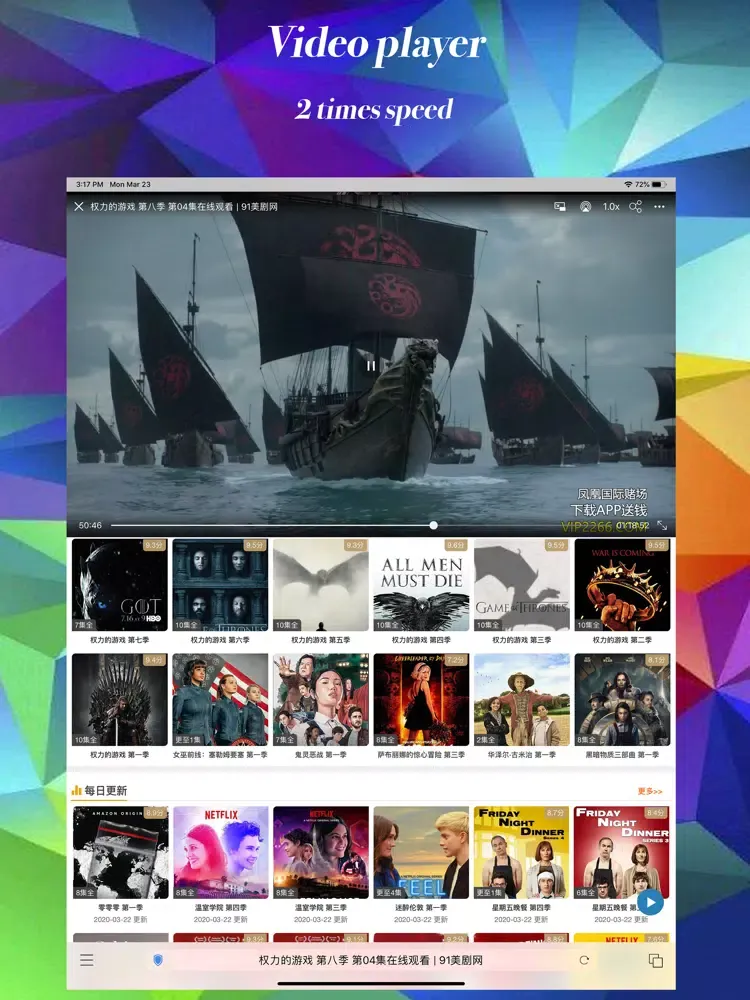Open 权力的游戏 第三季 poster
This screenshot has width=750, height=1000.
[x=522, y=585]
